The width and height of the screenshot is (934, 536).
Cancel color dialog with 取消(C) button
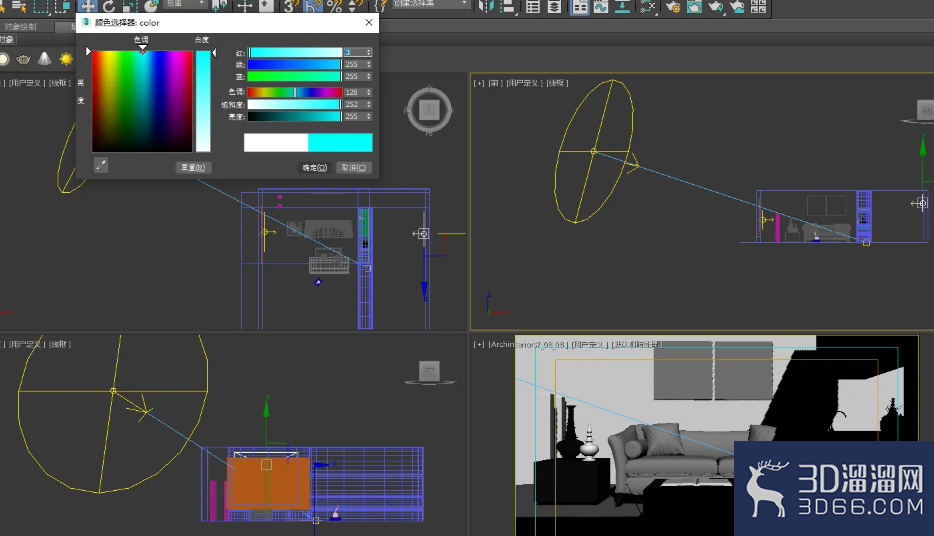(354, 167)
